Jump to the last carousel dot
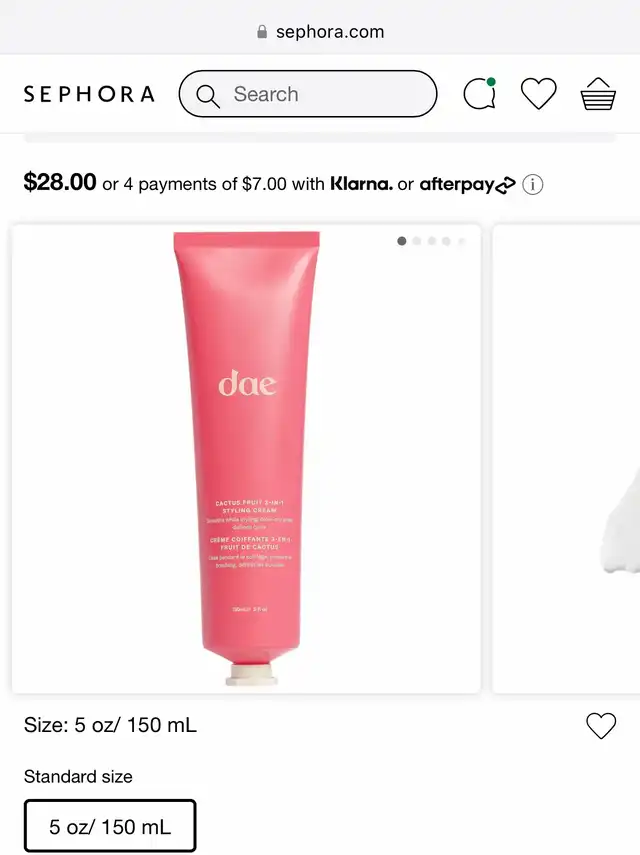This screenshot has height=855, width=640. pyautogui.click(x=462, y=241)
